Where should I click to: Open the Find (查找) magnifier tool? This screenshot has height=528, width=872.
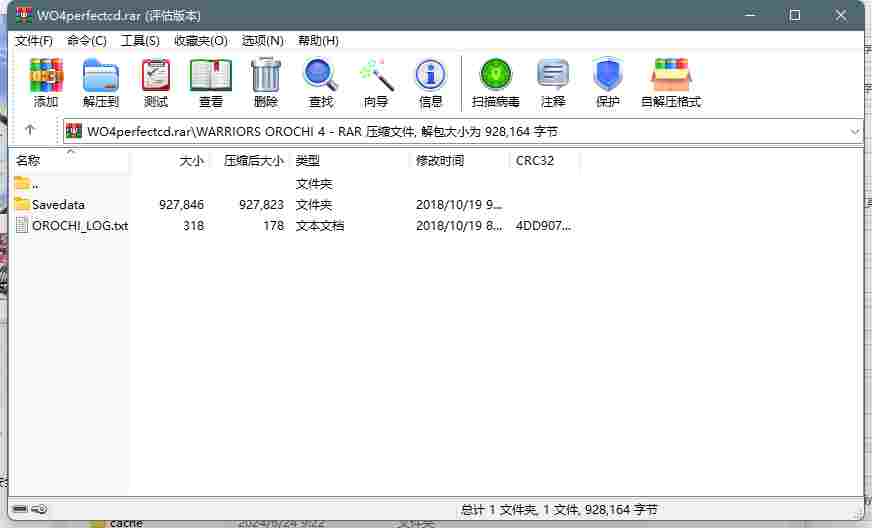coord(321,75)
